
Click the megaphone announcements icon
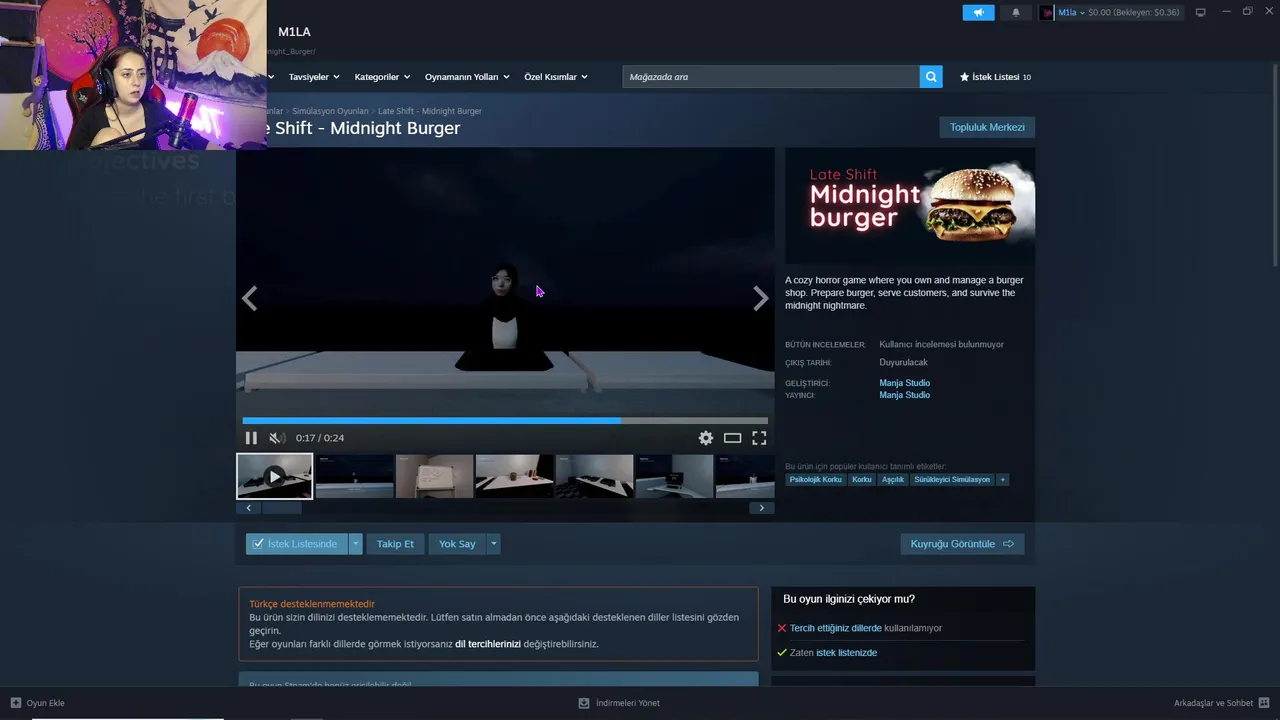click(978, 12)
